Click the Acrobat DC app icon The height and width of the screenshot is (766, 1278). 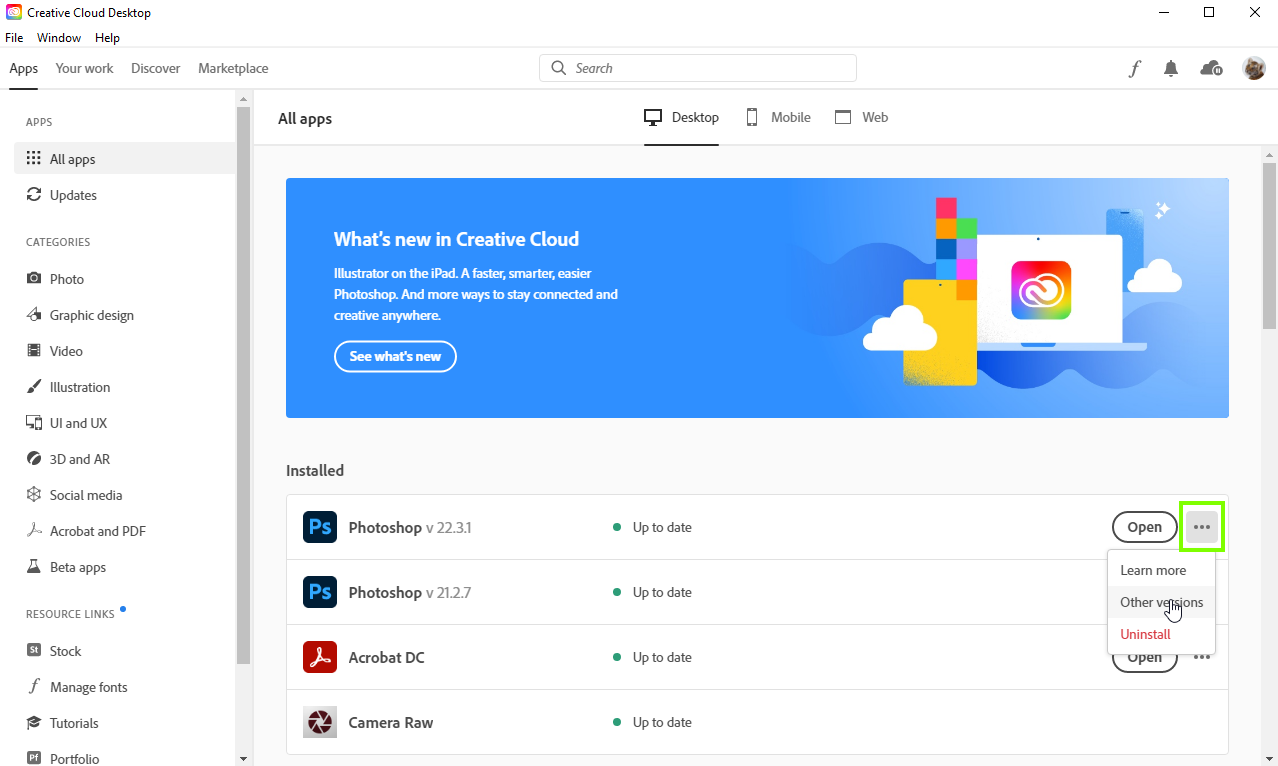click(x=320, y=657)
